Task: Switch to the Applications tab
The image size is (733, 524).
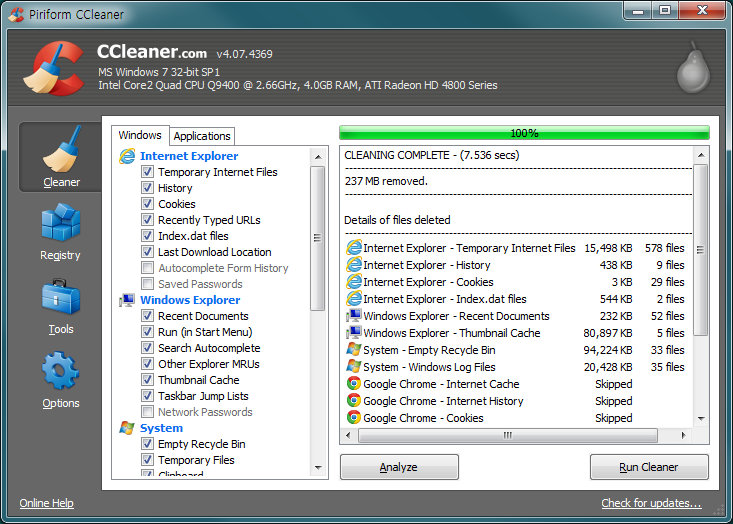Action: click(x=202, y=136)
